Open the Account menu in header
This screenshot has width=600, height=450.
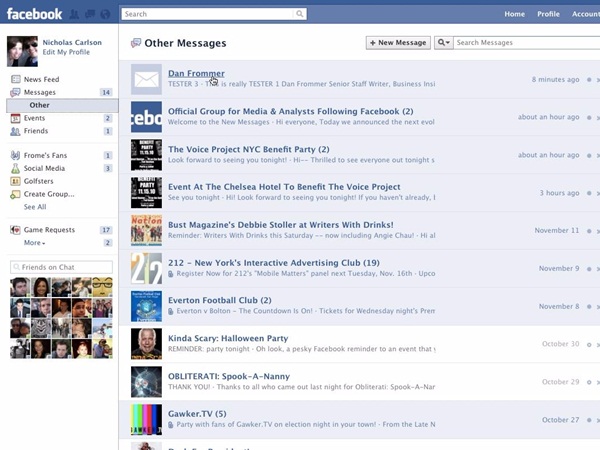tap(585, 14)
